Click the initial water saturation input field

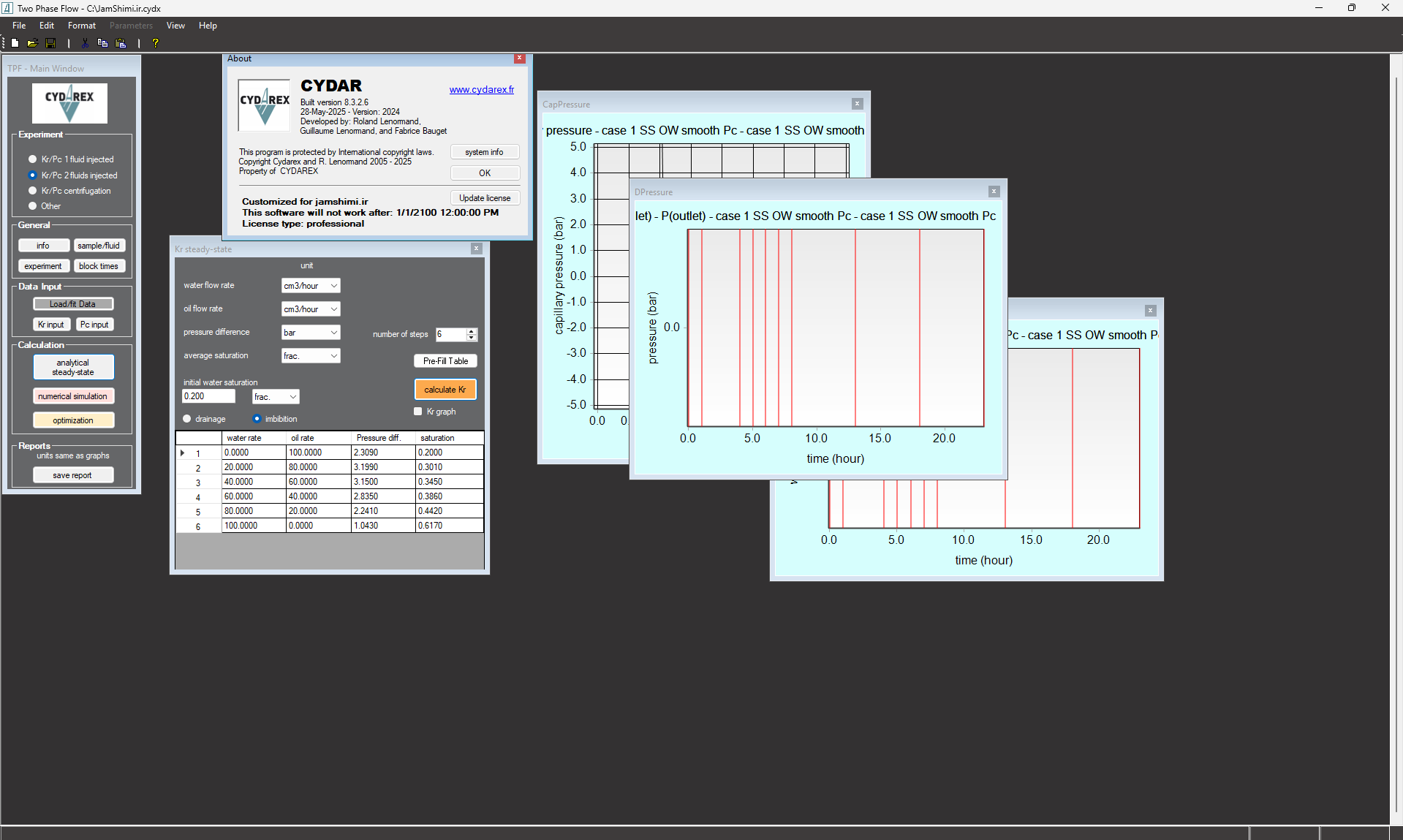point(208,396)
